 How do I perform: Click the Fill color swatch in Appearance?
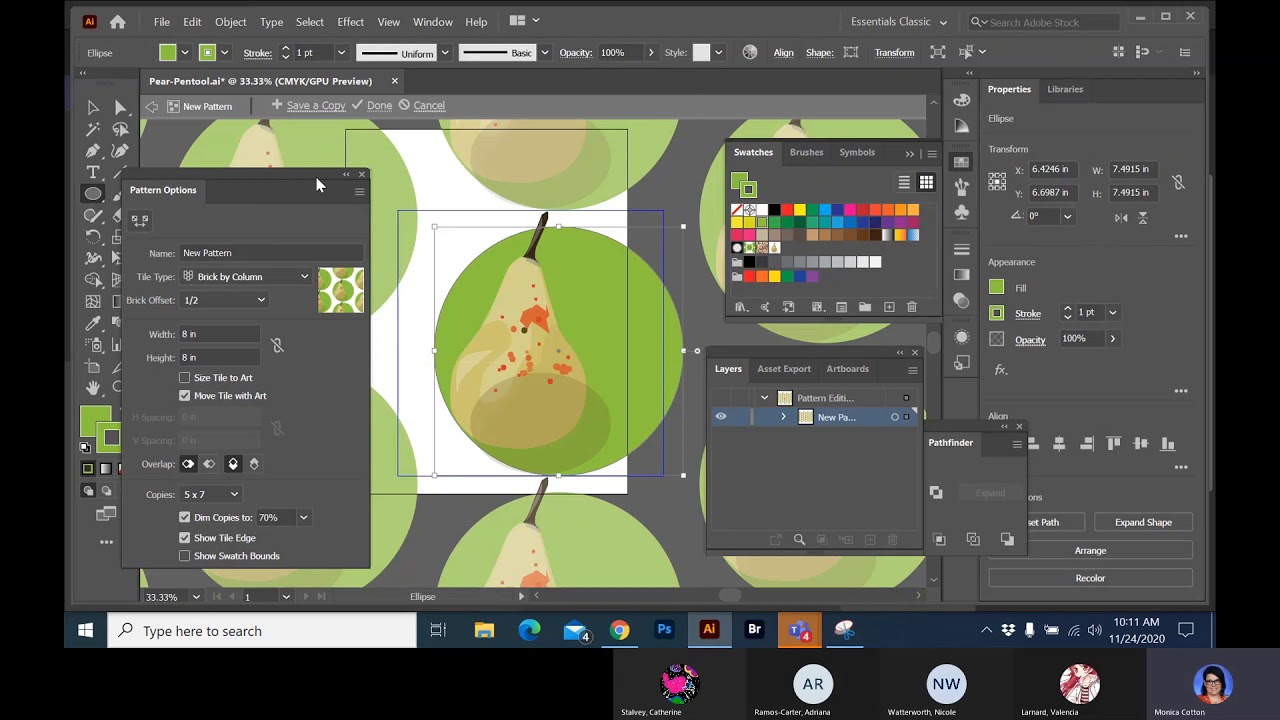(996, 288)
